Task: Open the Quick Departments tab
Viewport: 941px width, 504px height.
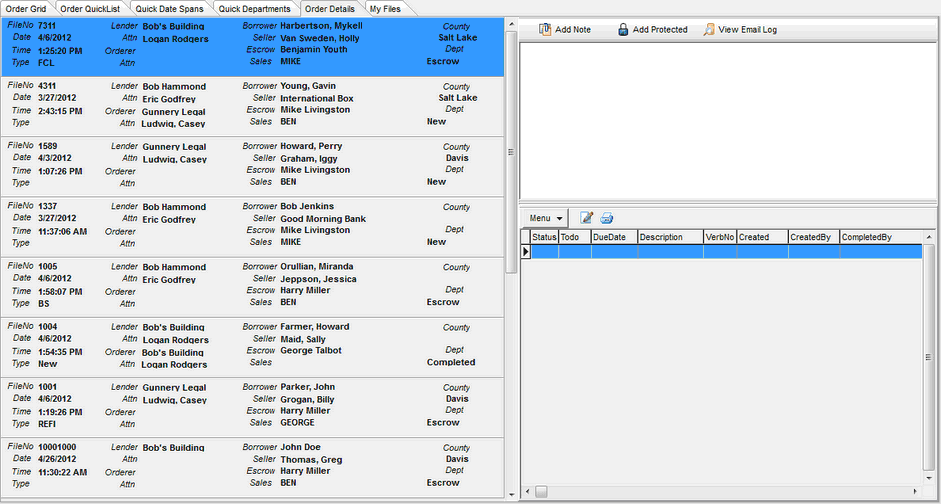Action: 255,9
